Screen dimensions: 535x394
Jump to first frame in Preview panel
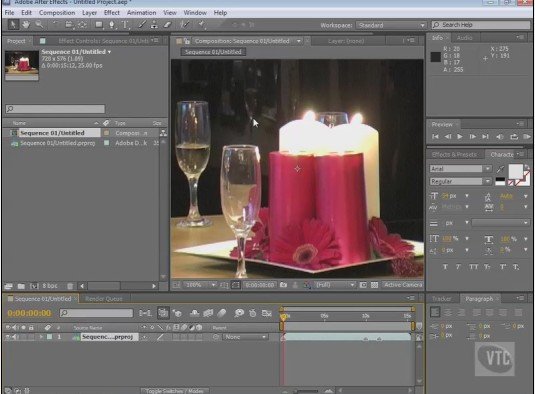coord(435,136)
